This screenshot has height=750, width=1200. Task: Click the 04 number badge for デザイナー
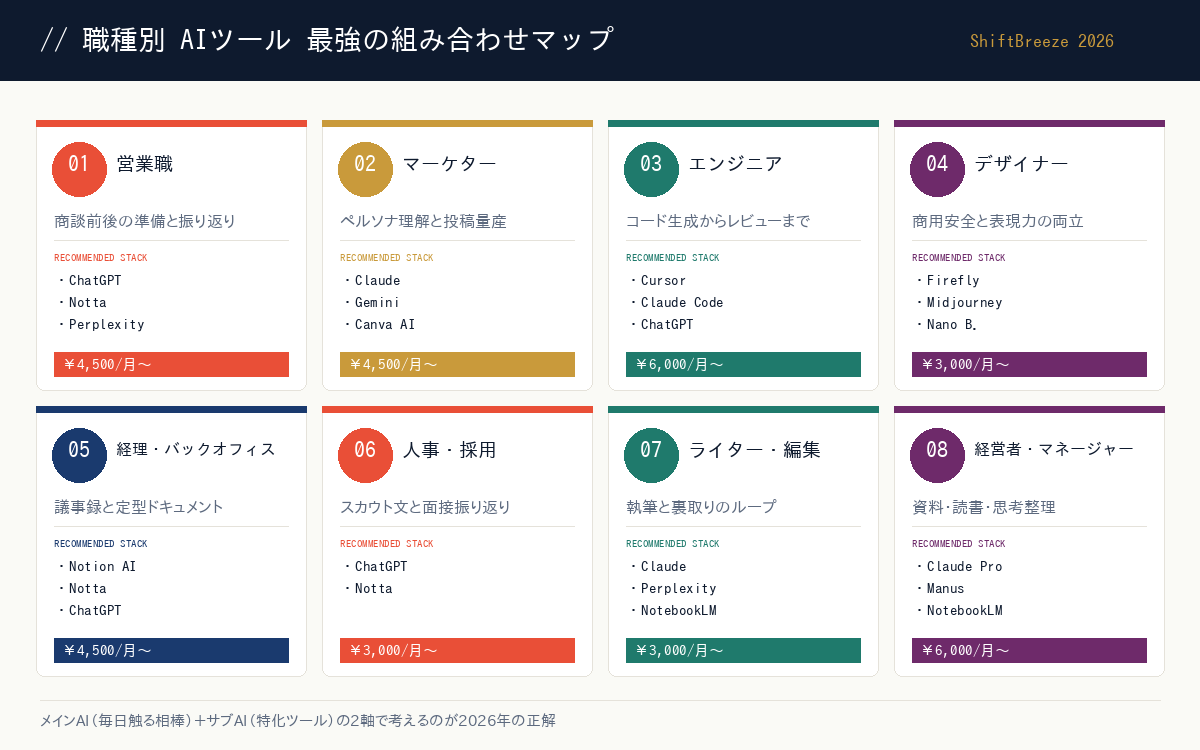point(937,169)
